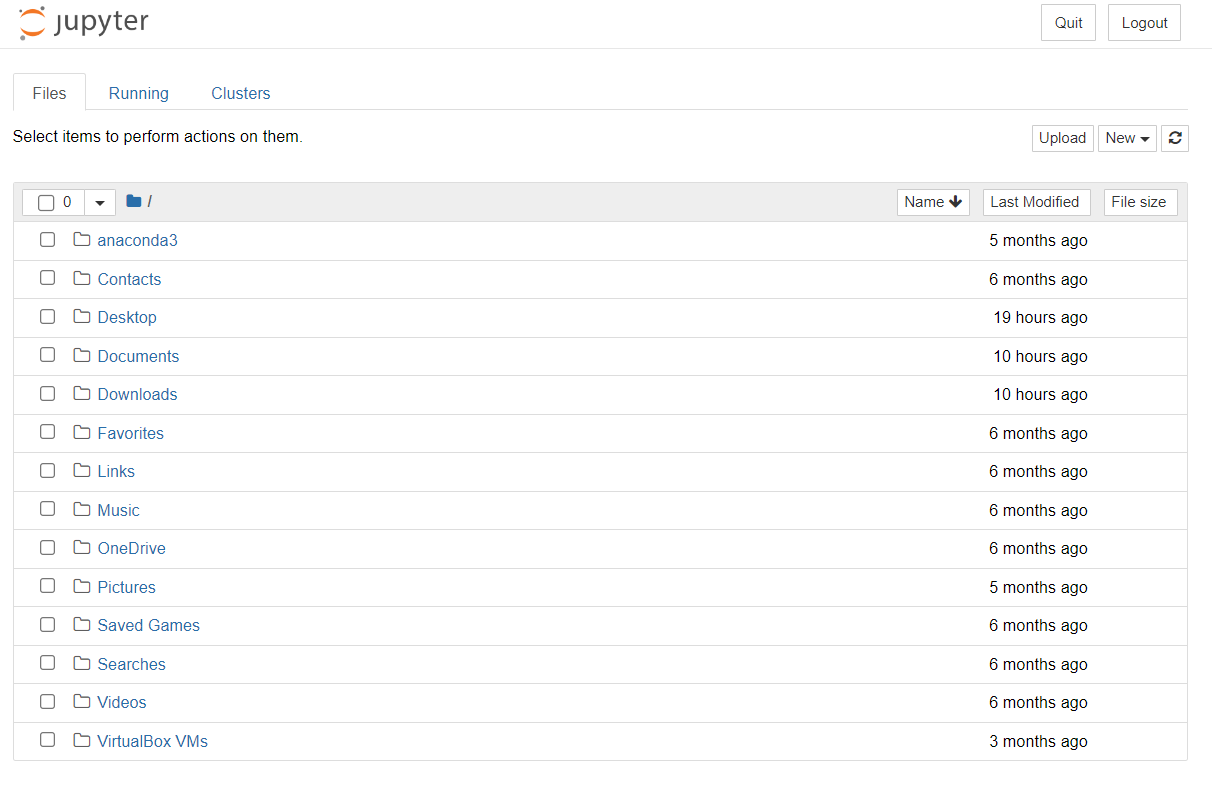Viewport: 1212px width, 793px height.
Task: Check the anaconda3 folder checkbox
Action: (x=47, y=239)
